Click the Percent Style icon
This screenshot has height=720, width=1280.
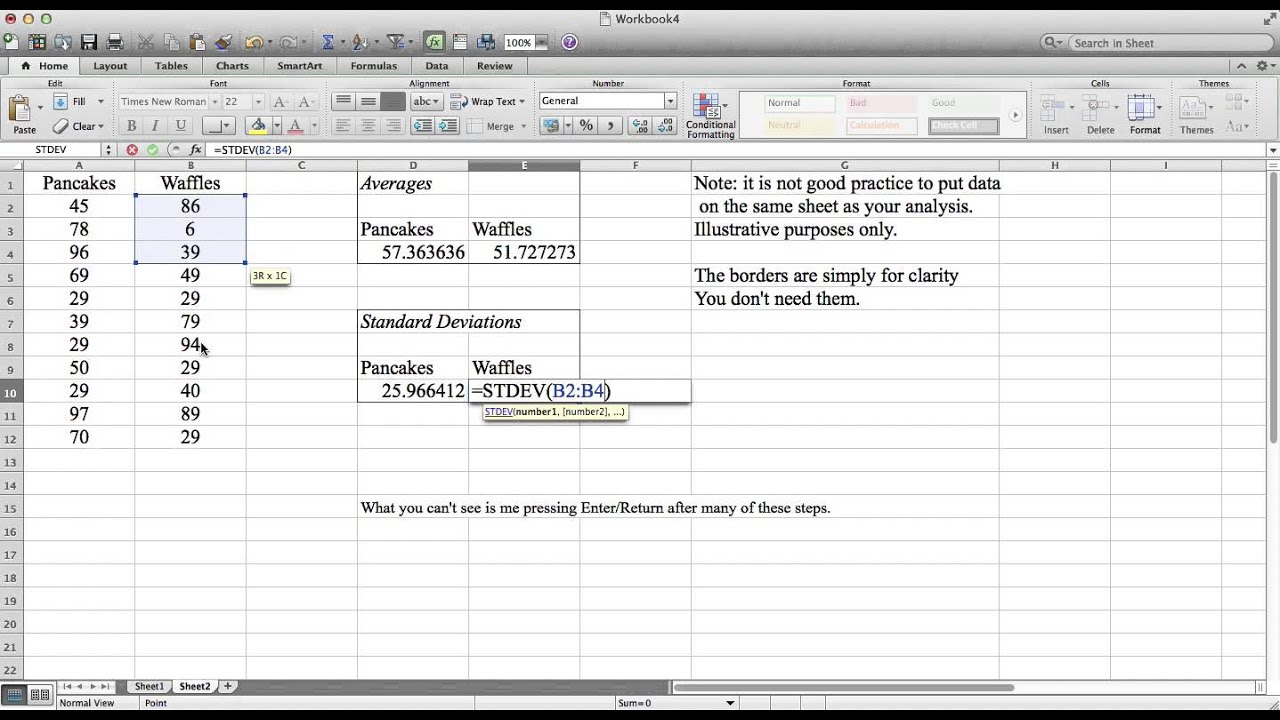pyautogui.click(x=586, y=126)
